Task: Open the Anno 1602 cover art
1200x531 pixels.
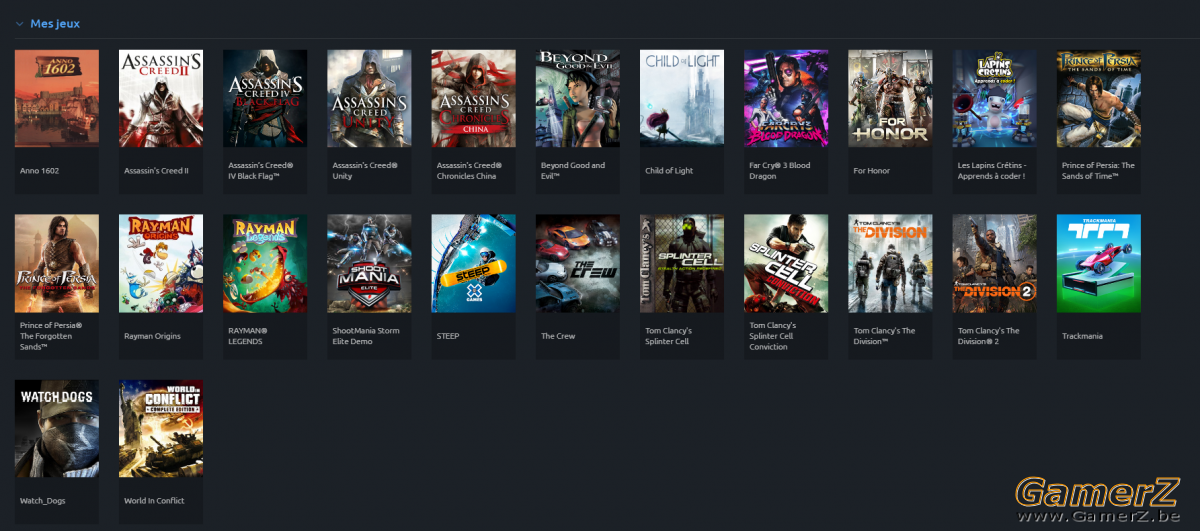Action: click(x=57, y=99)
